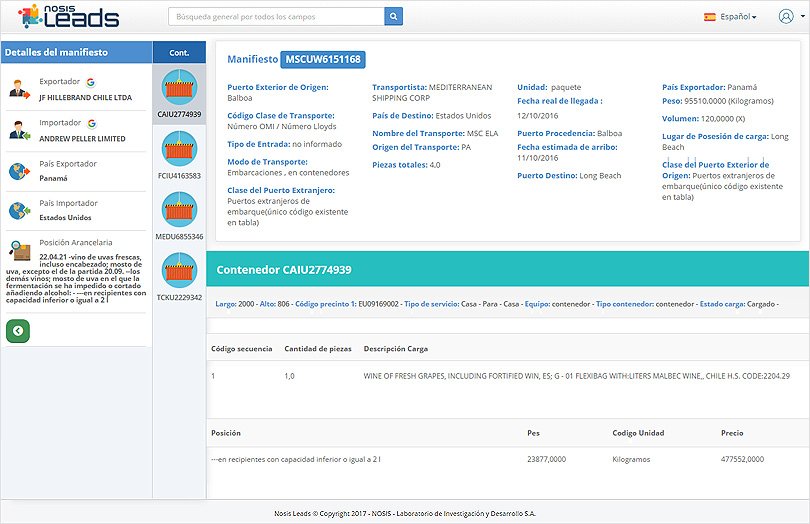
Task: Click the 23877,0000 weight cell
Action: tap(547, 459)
